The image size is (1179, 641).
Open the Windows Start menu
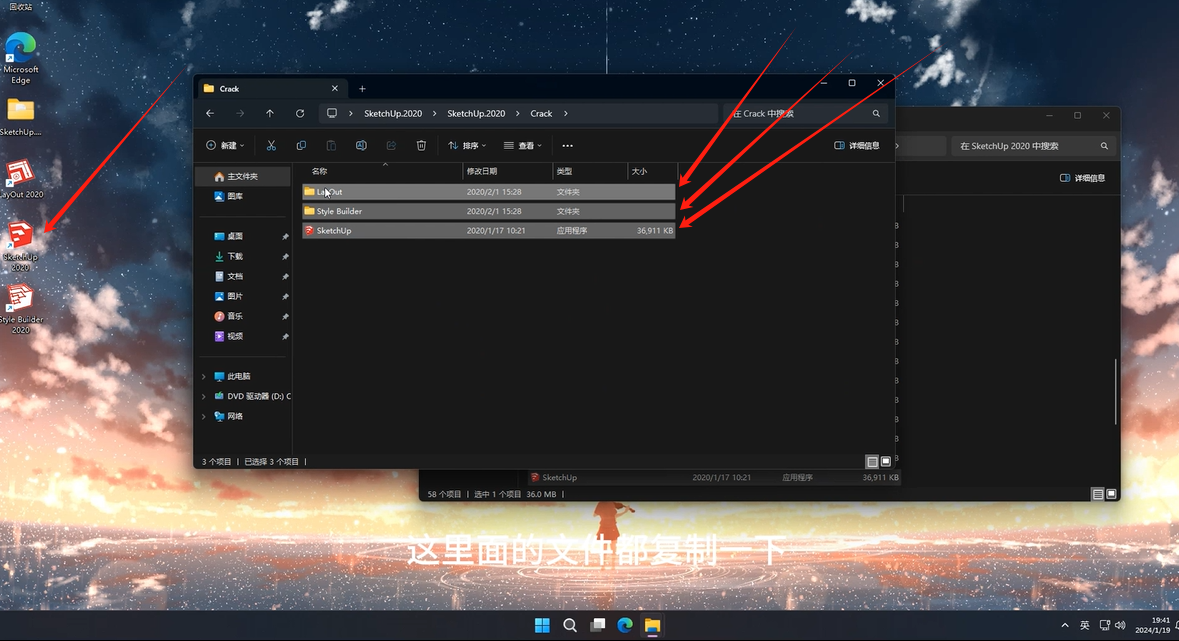(542, 625)
